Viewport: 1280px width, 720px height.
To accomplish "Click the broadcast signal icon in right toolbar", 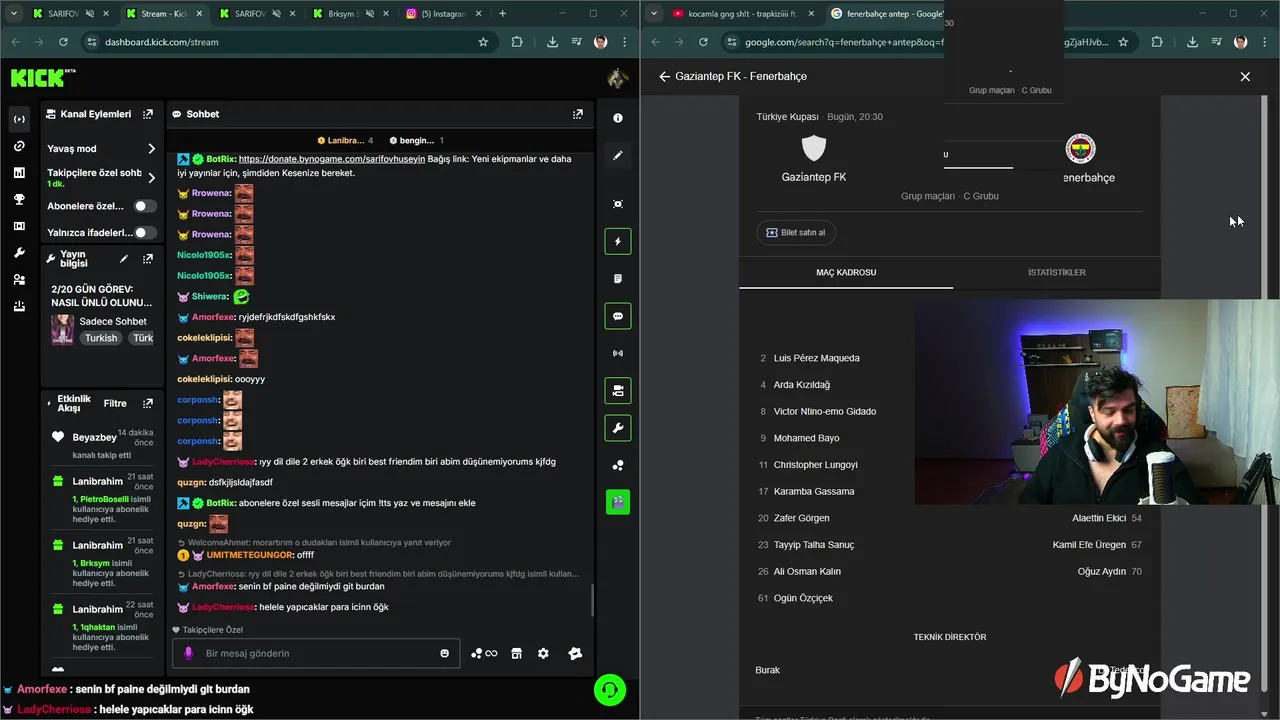I will (618, 353).
